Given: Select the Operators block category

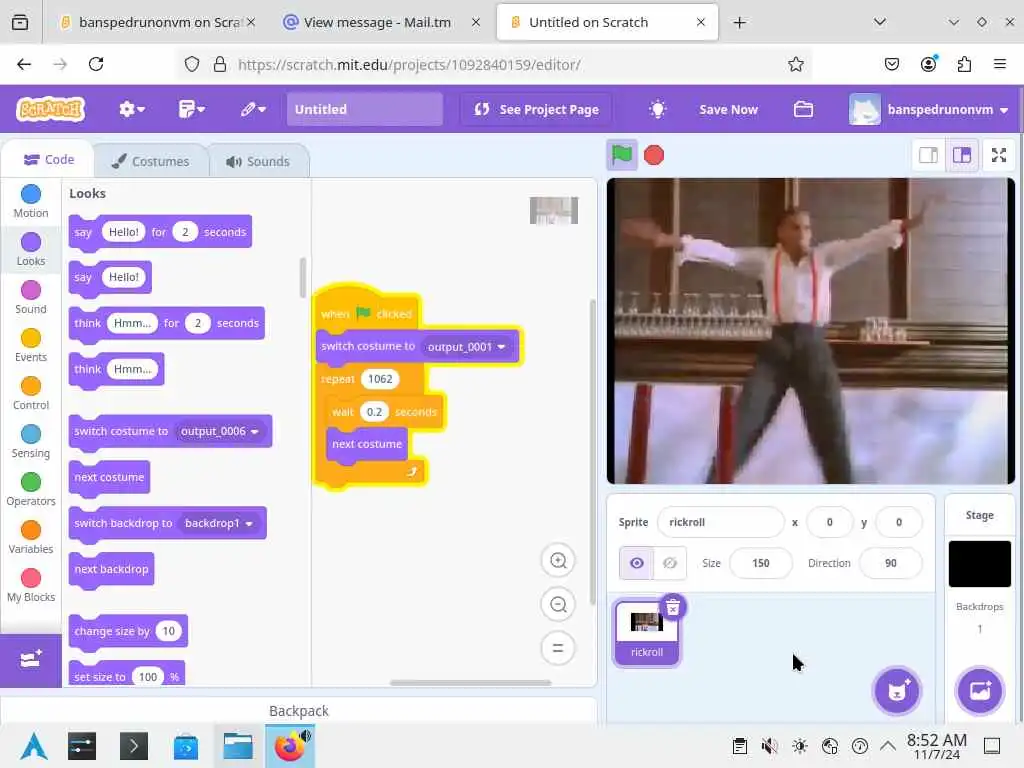Looking at the screenshot, I should [x=31, y=489].
